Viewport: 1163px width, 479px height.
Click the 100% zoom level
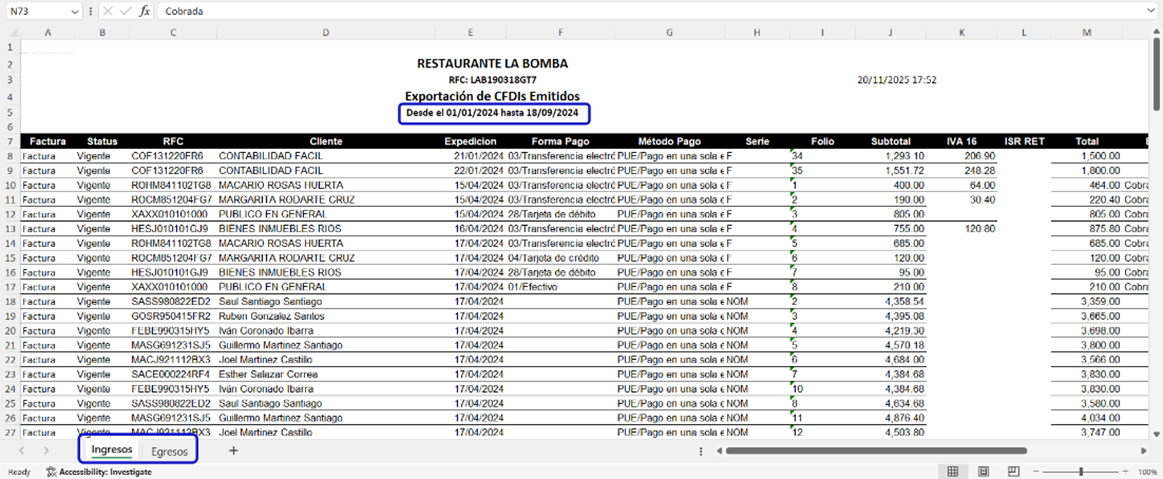(1147, 472)
